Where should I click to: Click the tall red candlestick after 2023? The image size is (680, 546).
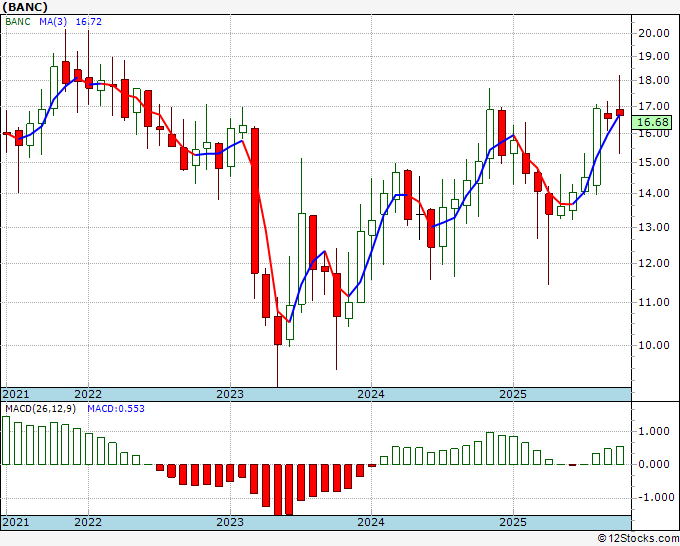click(x=255, y=201)
